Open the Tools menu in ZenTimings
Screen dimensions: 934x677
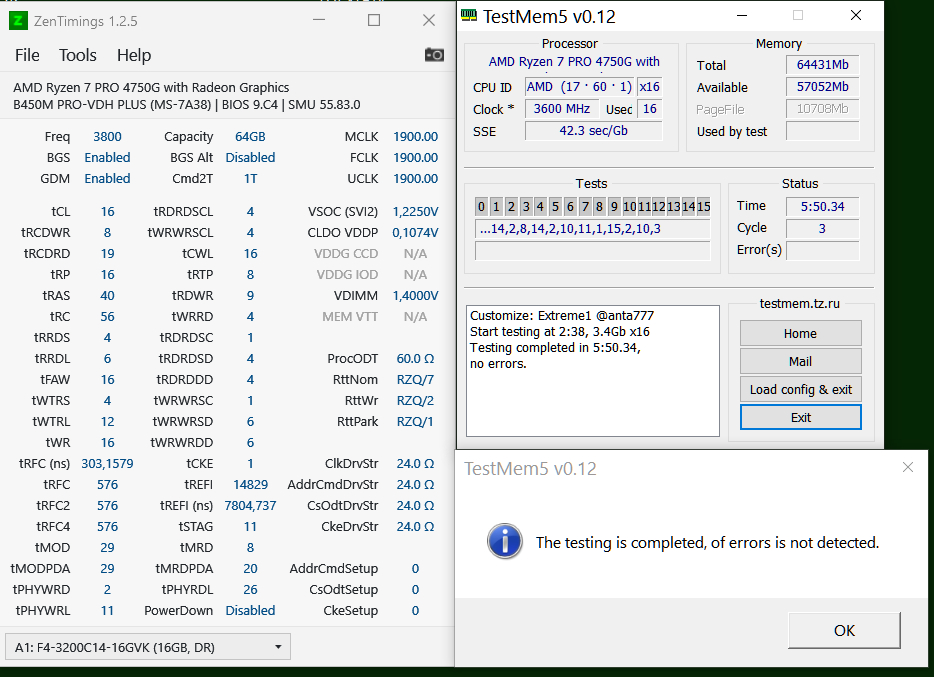(x=77, y=55)
